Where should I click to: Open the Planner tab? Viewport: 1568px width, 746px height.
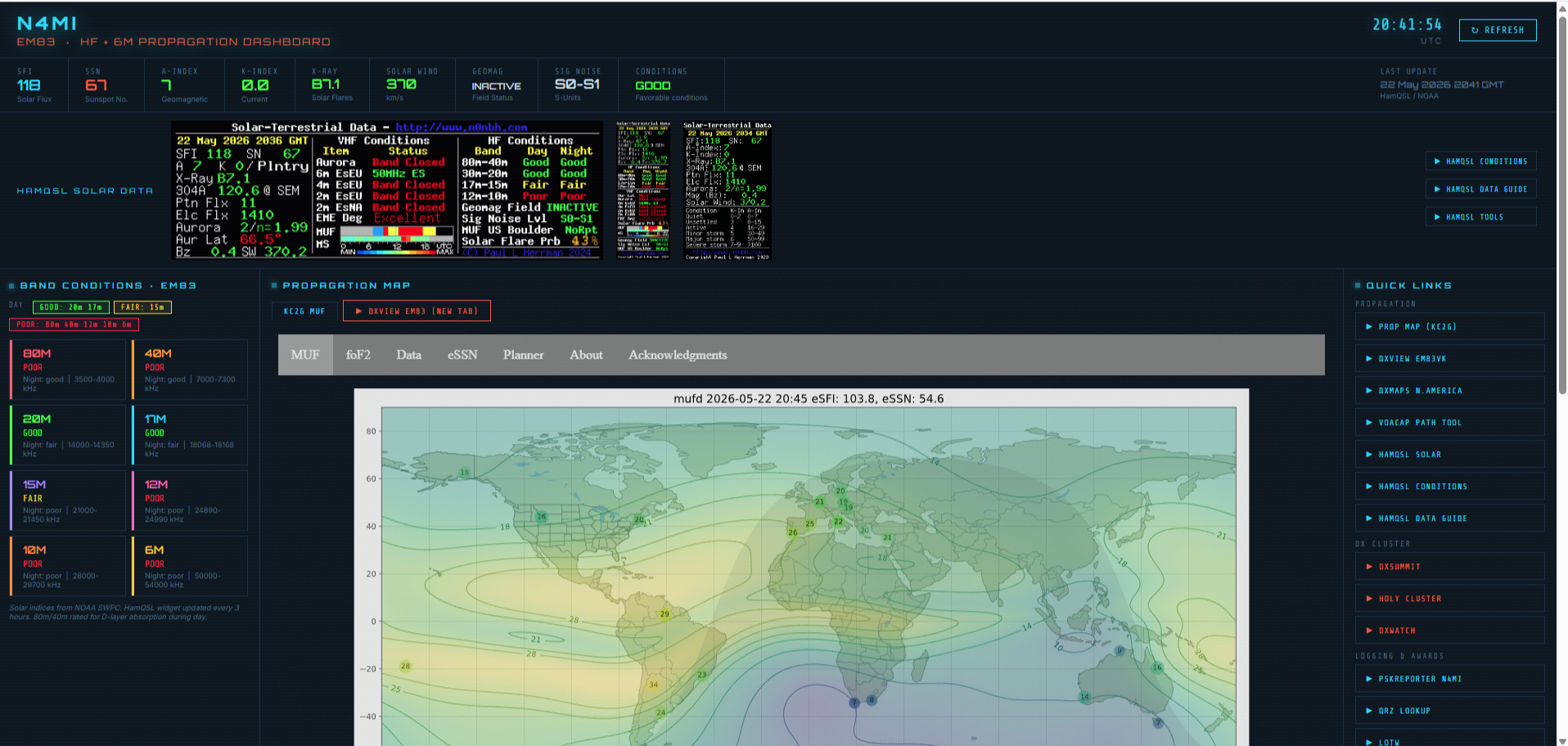coord(523,355)
